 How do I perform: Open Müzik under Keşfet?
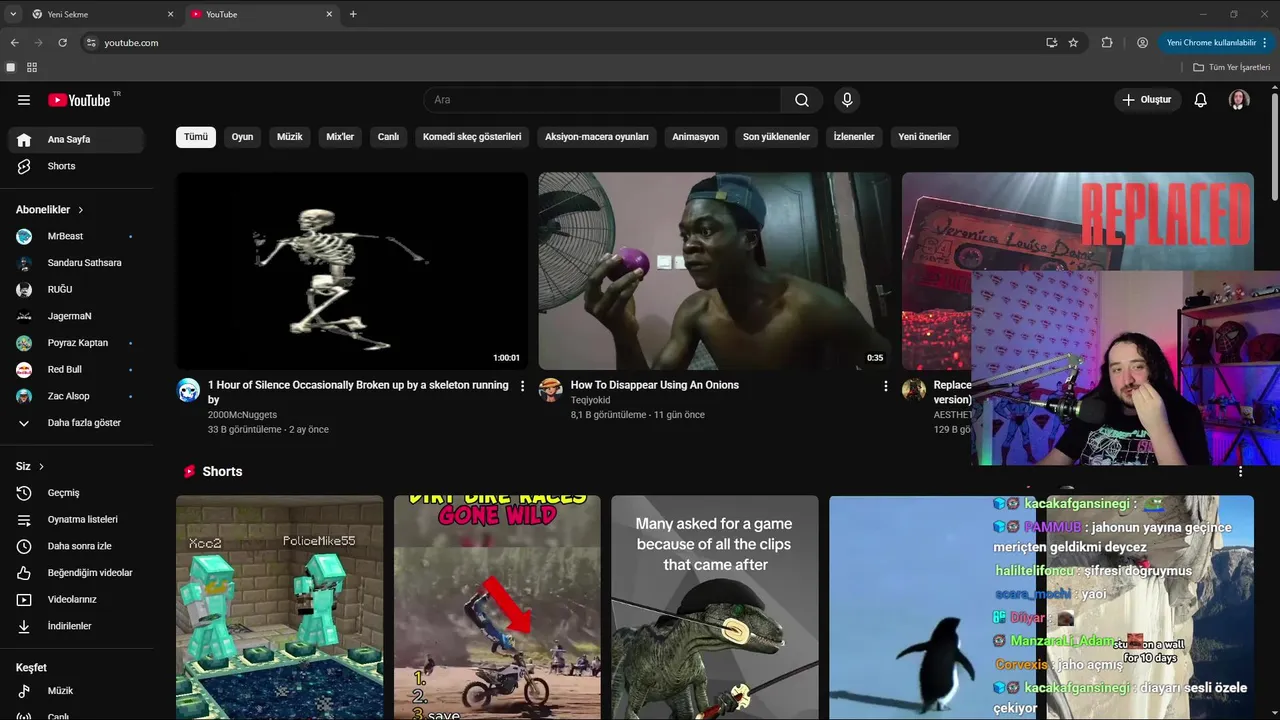click(x=76, y=691)
